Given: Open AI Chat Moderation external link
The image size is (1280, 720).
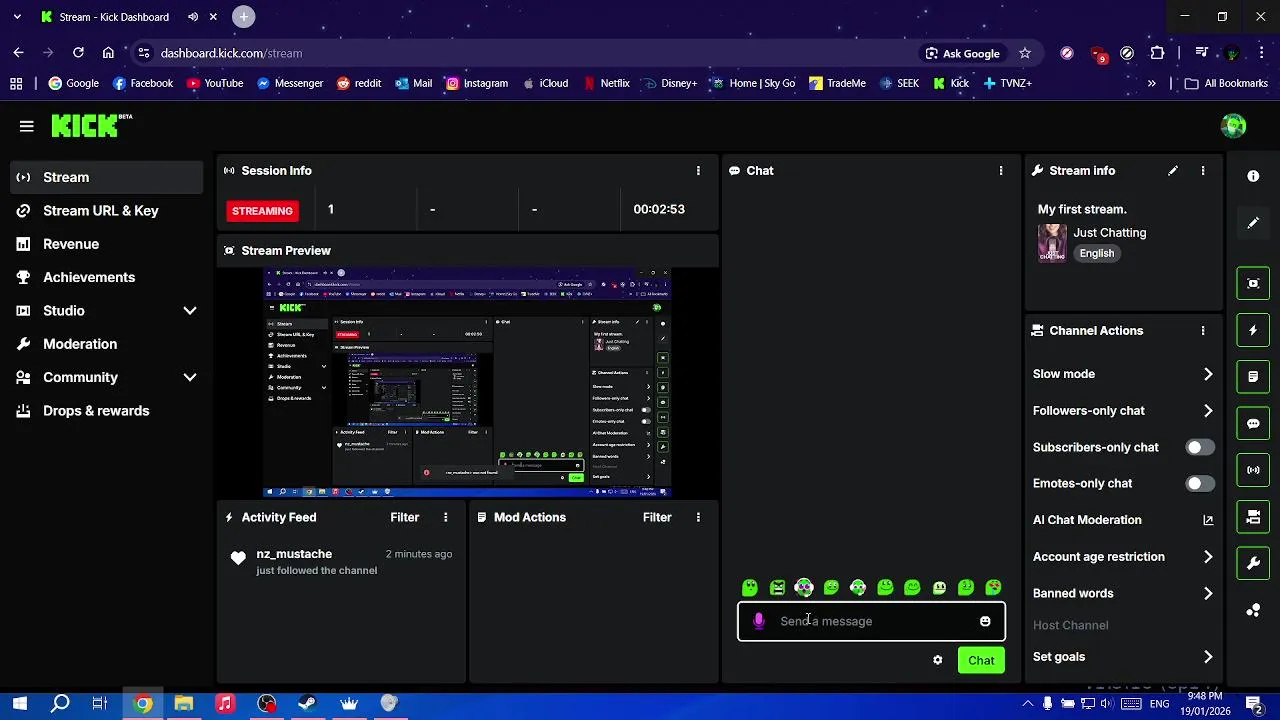Looking at the screenshot, I should pos(1208,520).
